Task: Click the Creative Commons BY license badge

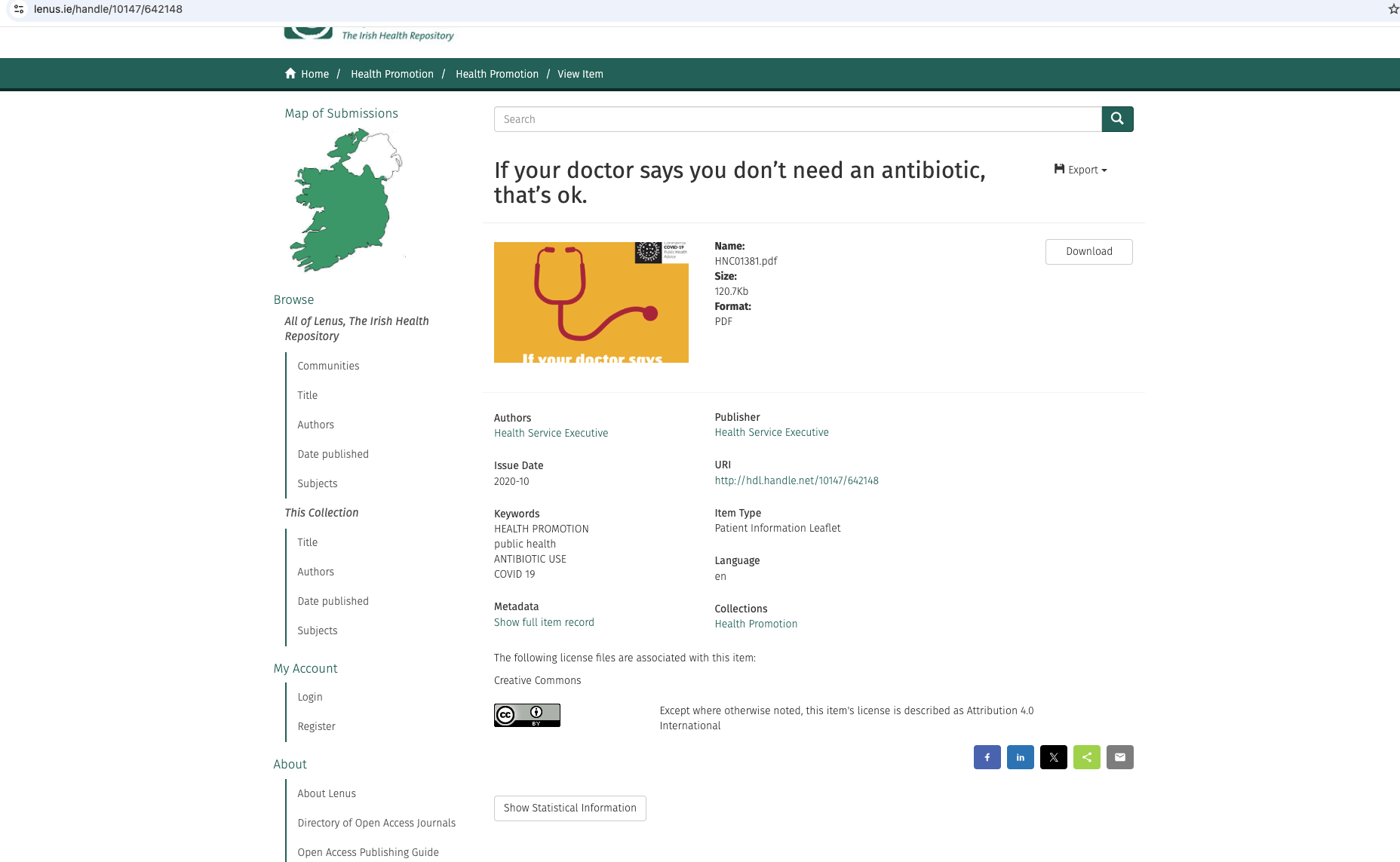Action: click(527, 715)
